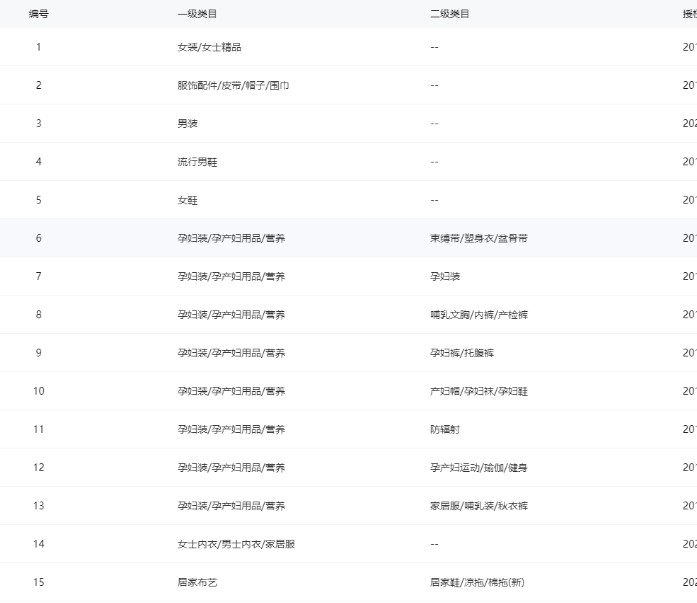The image size is (697, 603).
Task: Click the 二级类目 column header
Action: 449,14
